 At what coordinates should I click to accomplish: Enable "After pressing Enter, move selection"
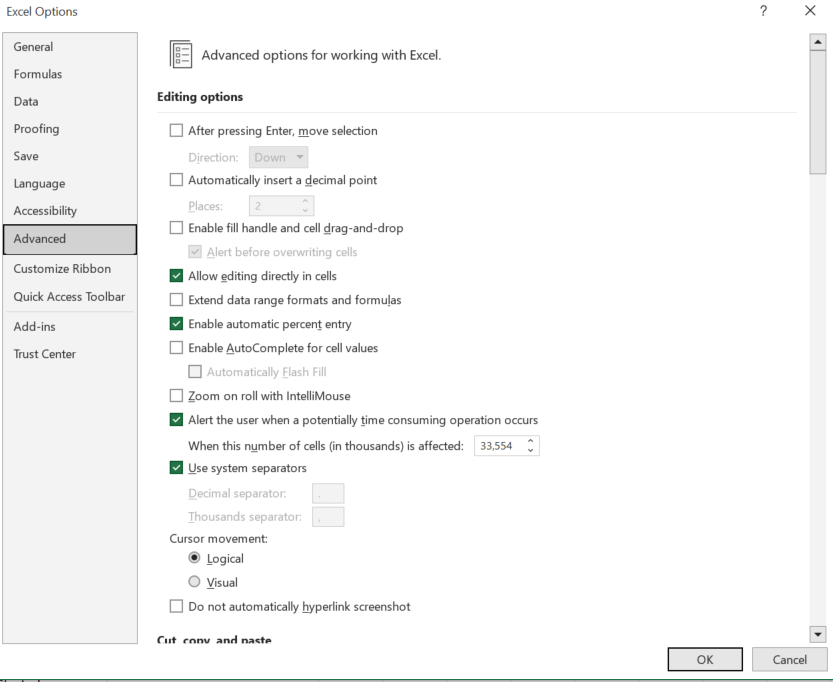coord(176,131)
